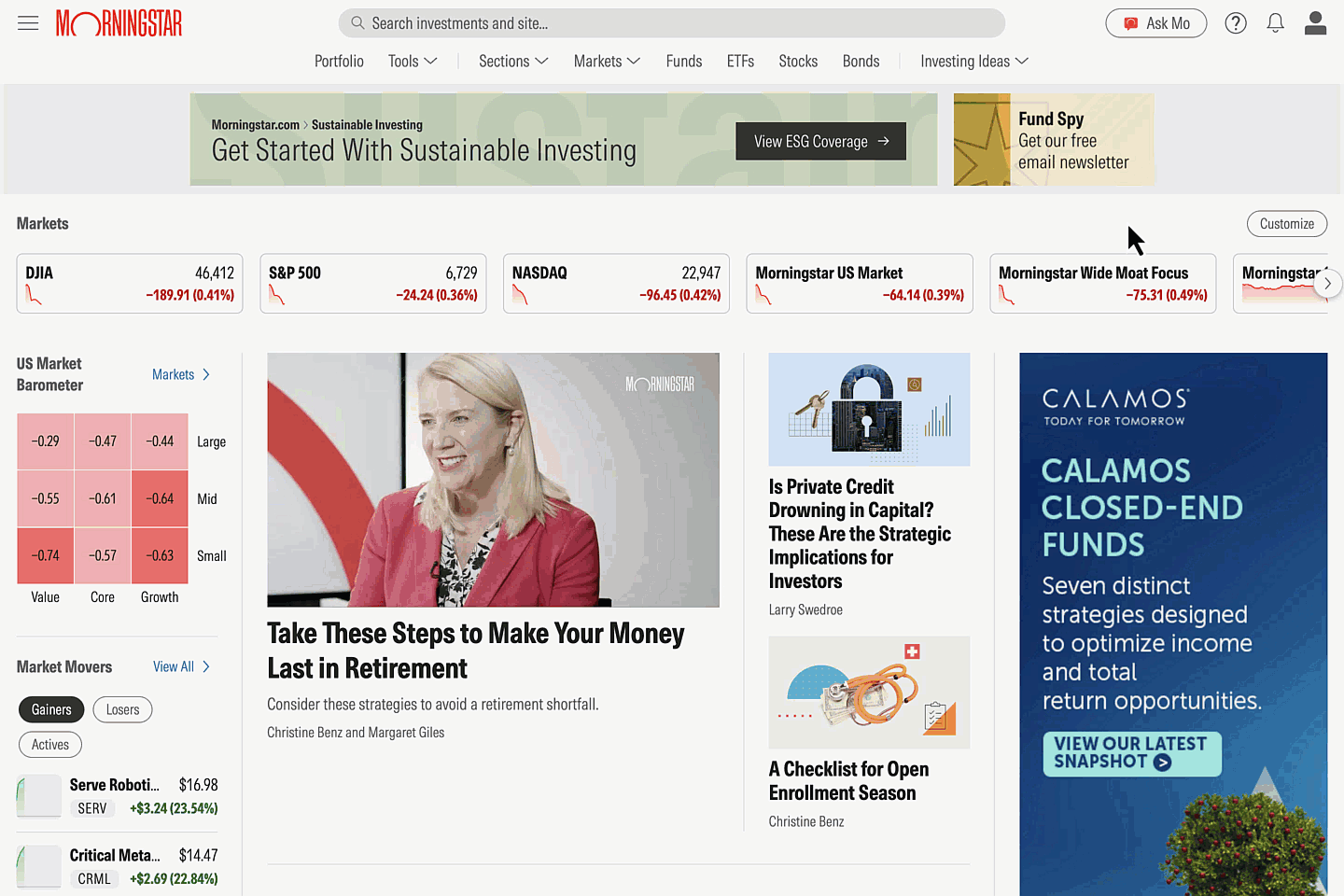View the Serve Robotics mini chart thumbnail
This screenshot has height=896, width=1344.
coord(39,796)
